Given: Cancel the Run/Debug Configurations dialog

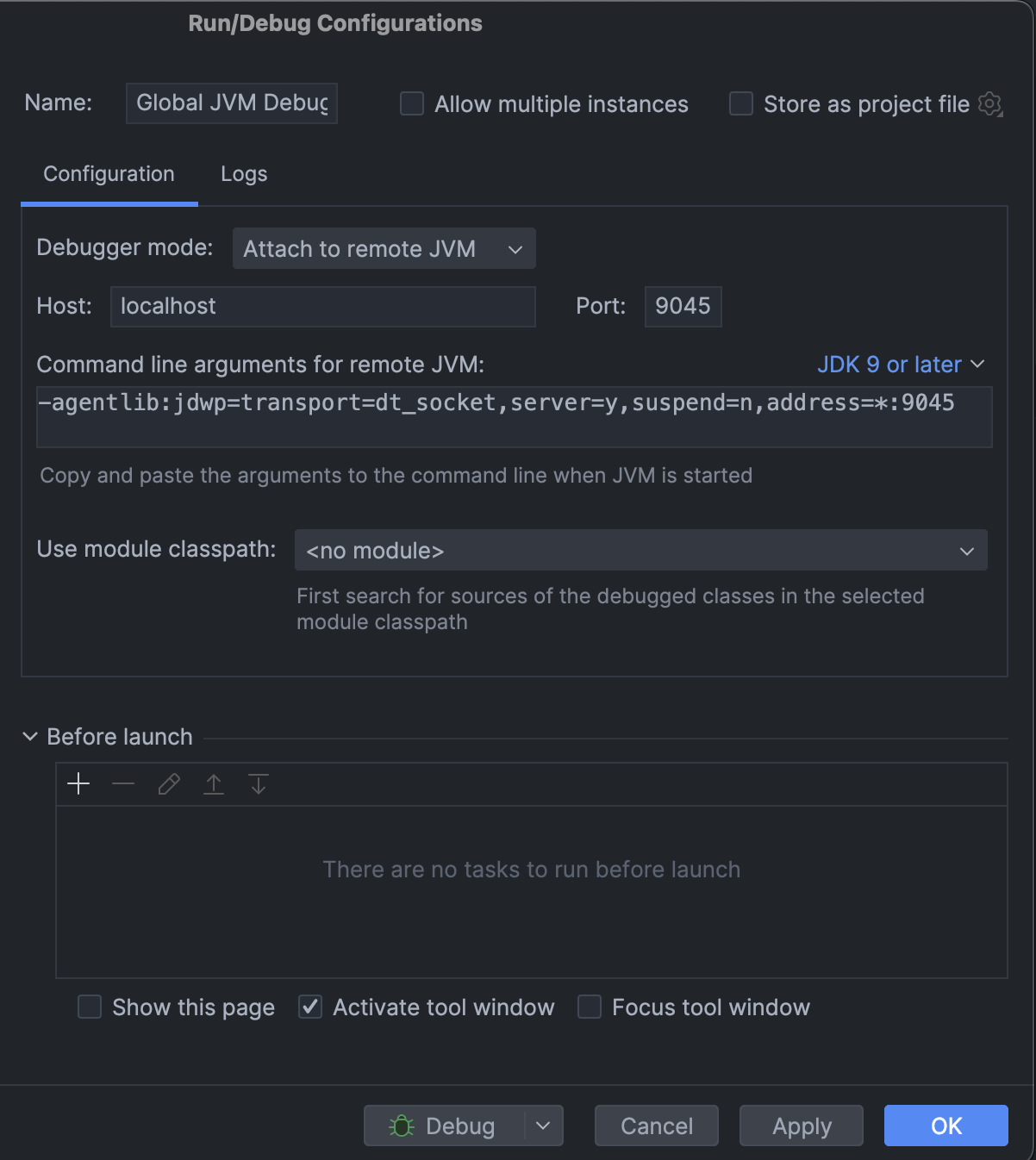Looking at the screenshot, I should (656, 1126).
